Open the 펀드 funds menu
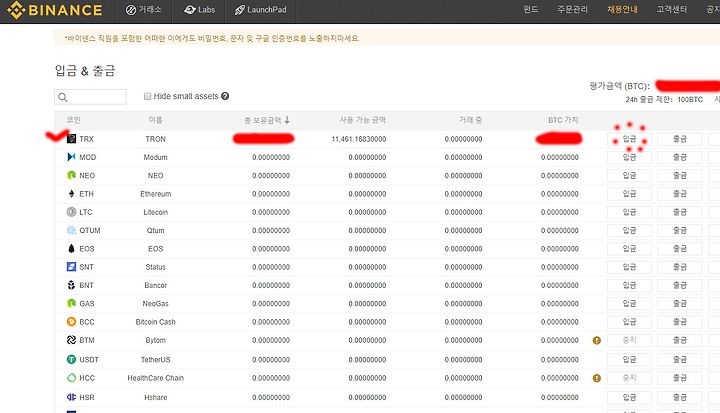Viewport: 720px width, 413px height. point(530,9)
